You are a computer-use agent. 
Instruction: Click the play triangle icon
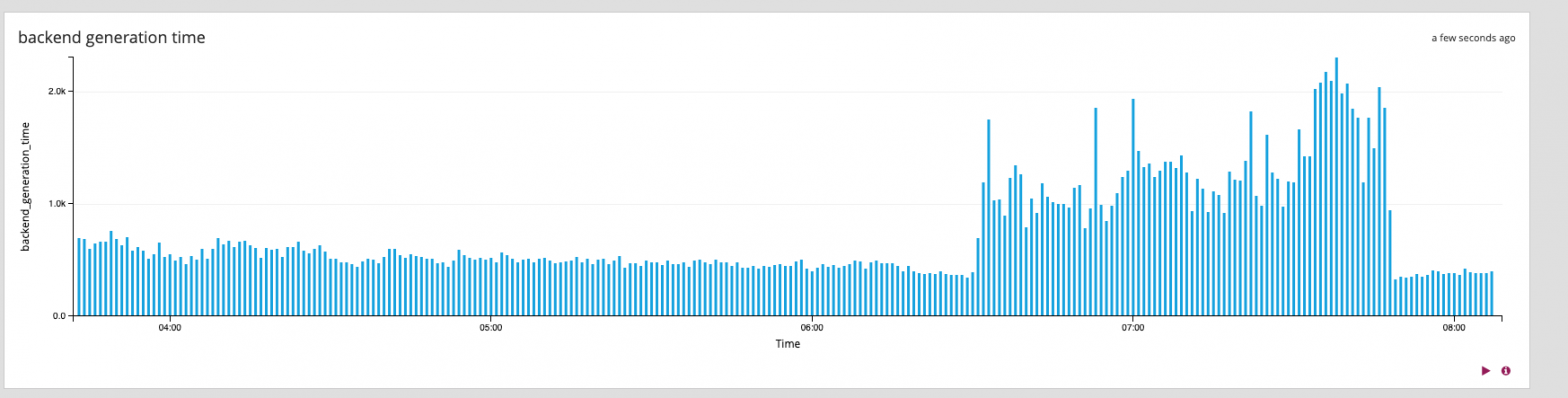(1485, 370)
